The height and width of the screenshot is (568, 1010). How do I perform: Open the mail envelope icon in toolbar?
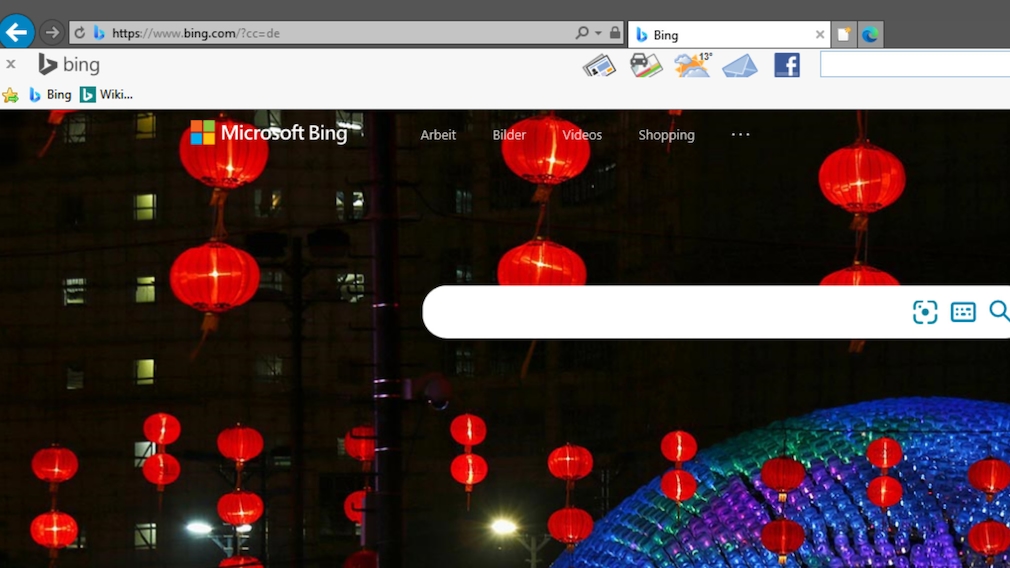click(x=740, y=66)
